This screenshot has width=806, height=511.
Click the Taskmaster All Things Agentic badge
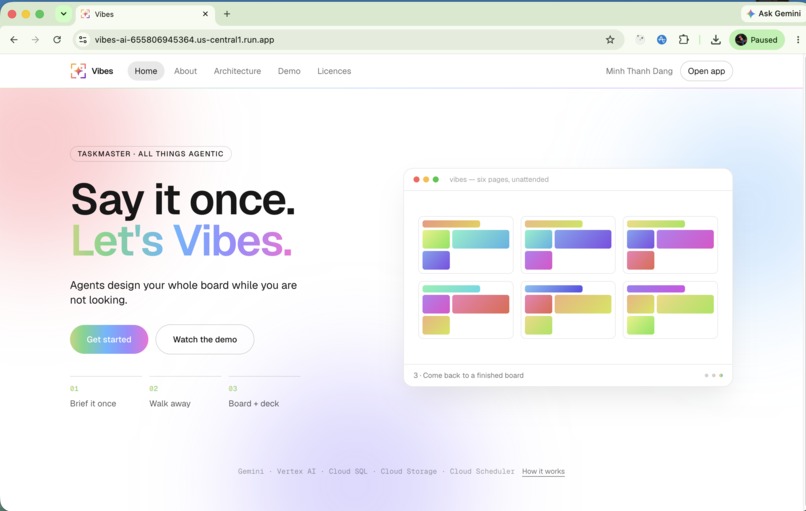click(151, 154)
